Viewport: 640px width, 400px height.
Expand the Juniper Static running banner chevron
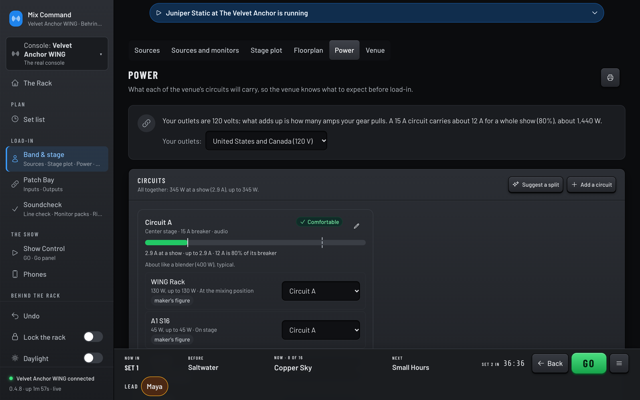click(595, 13)
